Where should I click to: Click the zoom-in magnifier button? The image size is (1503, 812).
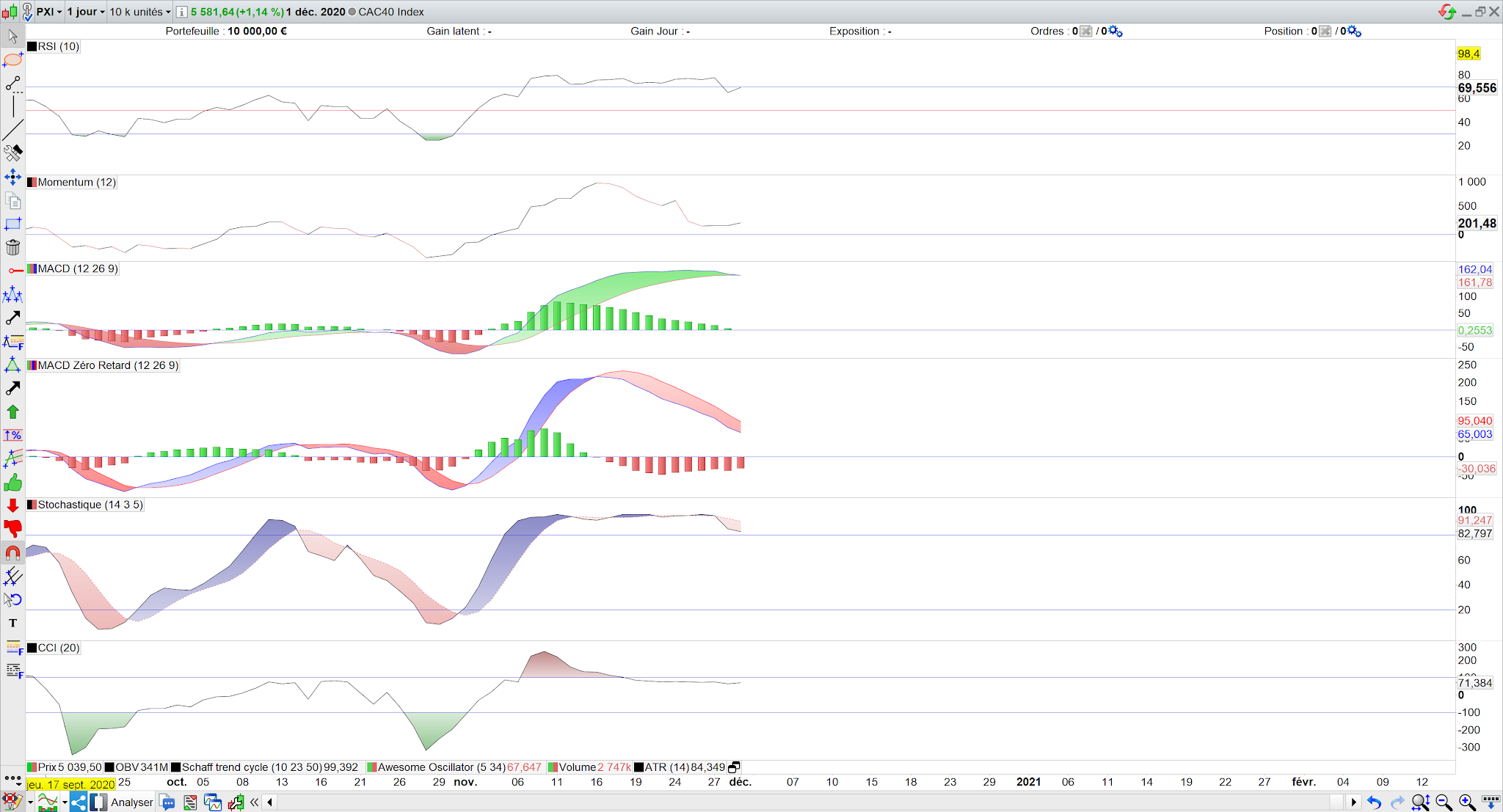point(1467,802)
